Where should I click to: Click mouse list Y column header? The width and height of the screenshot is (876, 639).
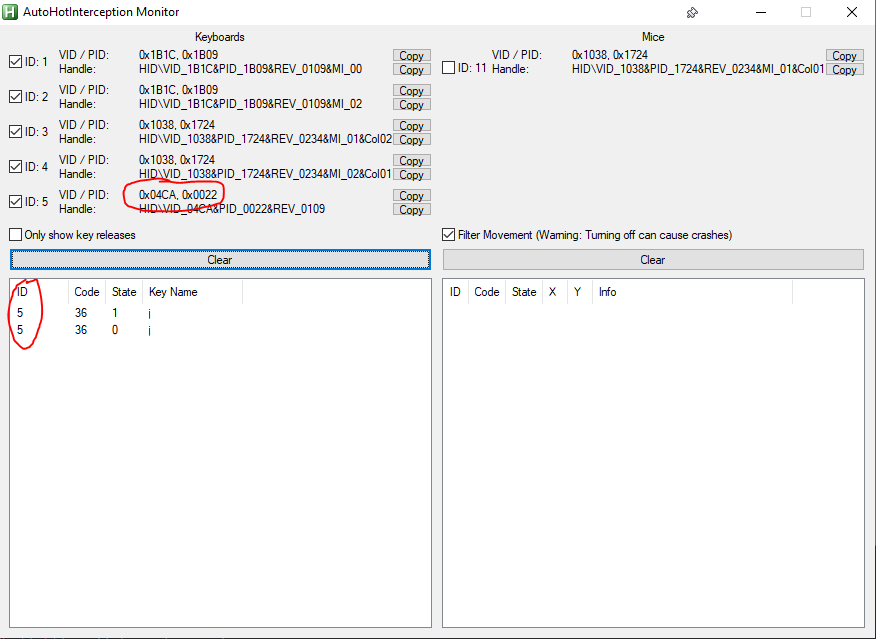[x=578, y=292]
